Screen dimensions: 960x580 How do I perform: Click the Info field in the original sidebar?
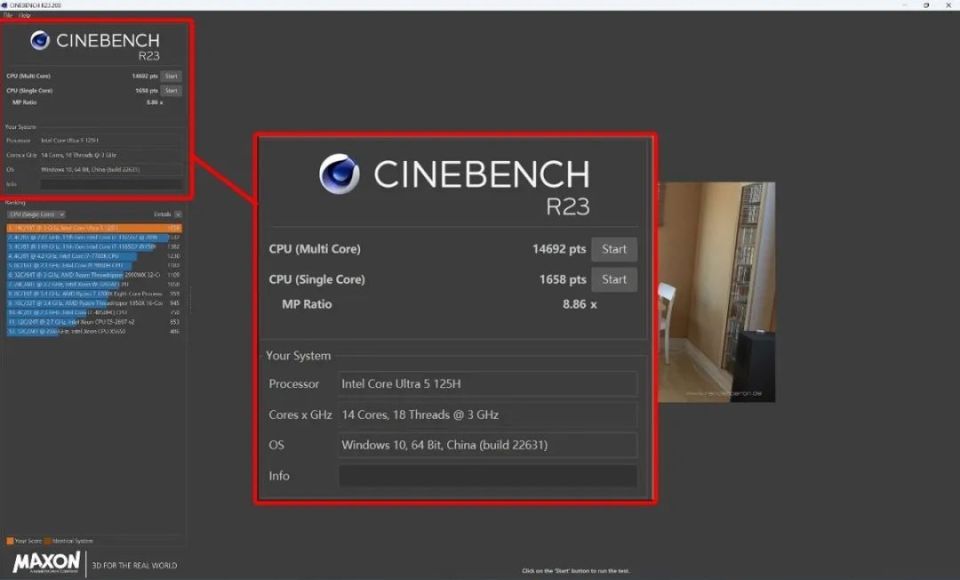[x=111, y=184]
